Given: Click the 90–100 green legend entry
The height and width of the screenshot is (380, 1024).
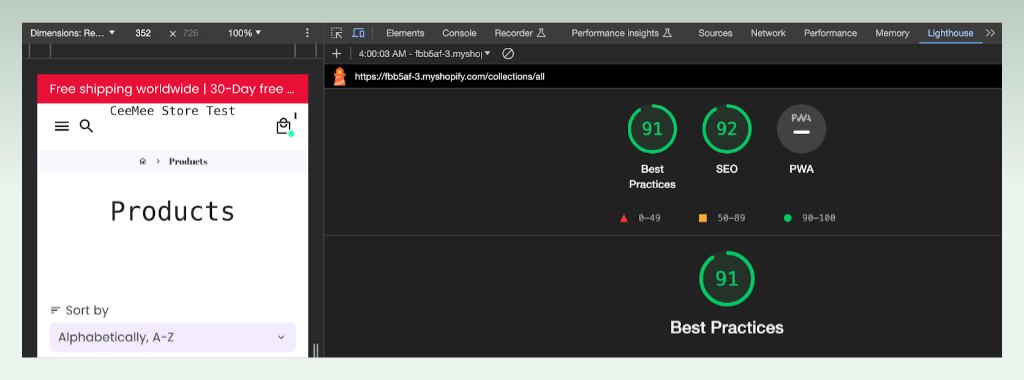Looking at the screenshot, I should (809, 218).
